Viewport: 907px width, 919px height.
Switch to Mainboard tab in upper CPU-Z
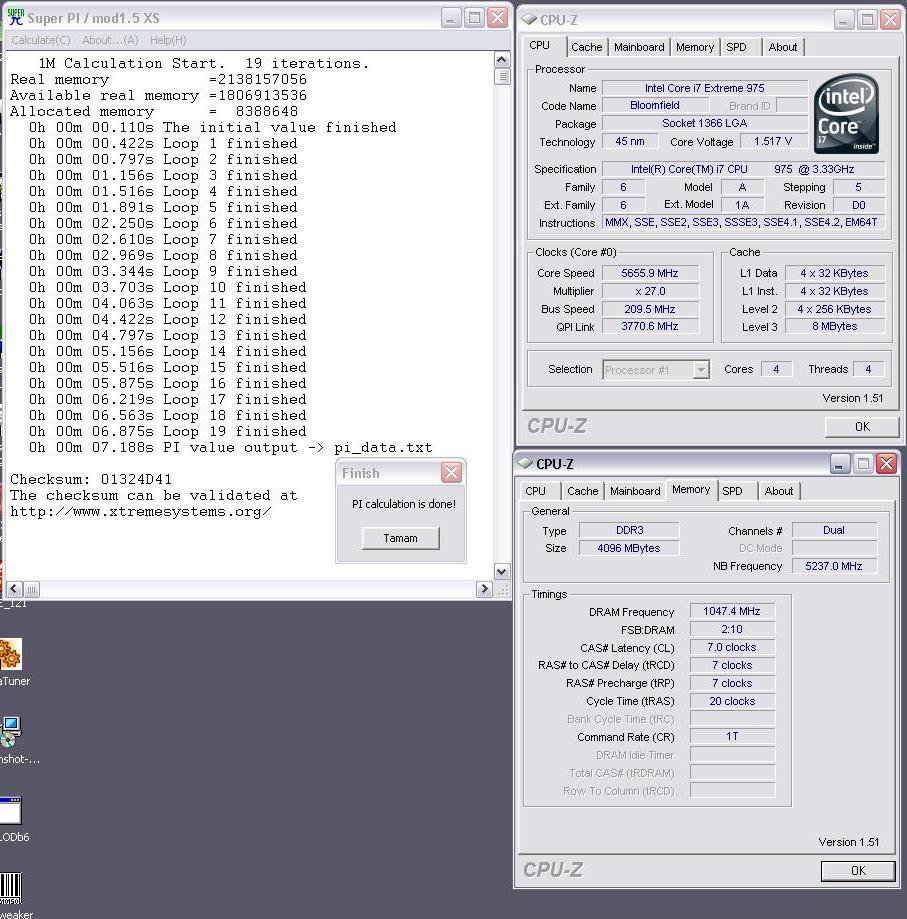tap(639, 47)
